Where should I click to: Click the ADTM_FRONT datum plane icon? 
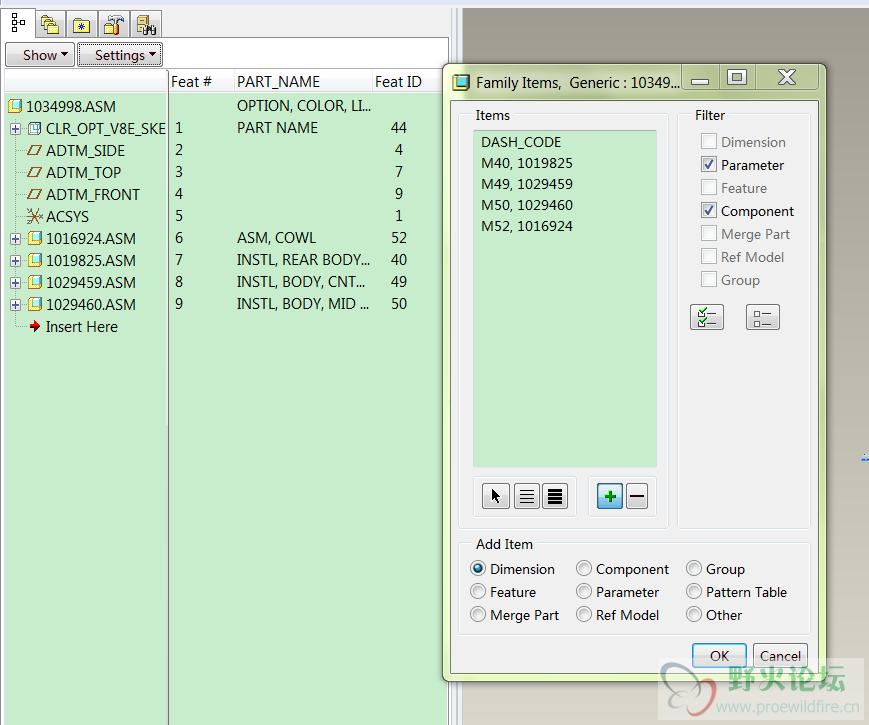point(34,195)
